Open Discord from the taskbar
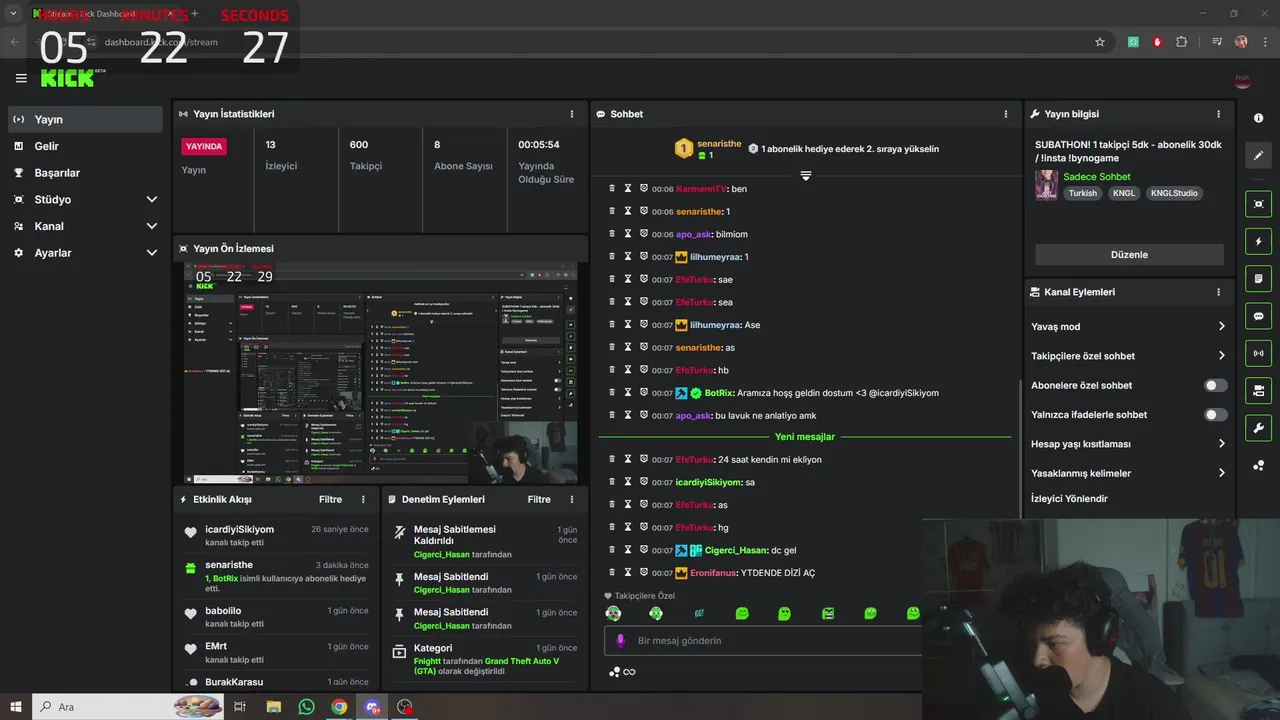The height and width of the screenshot is (720, 1280). point(372,707)
